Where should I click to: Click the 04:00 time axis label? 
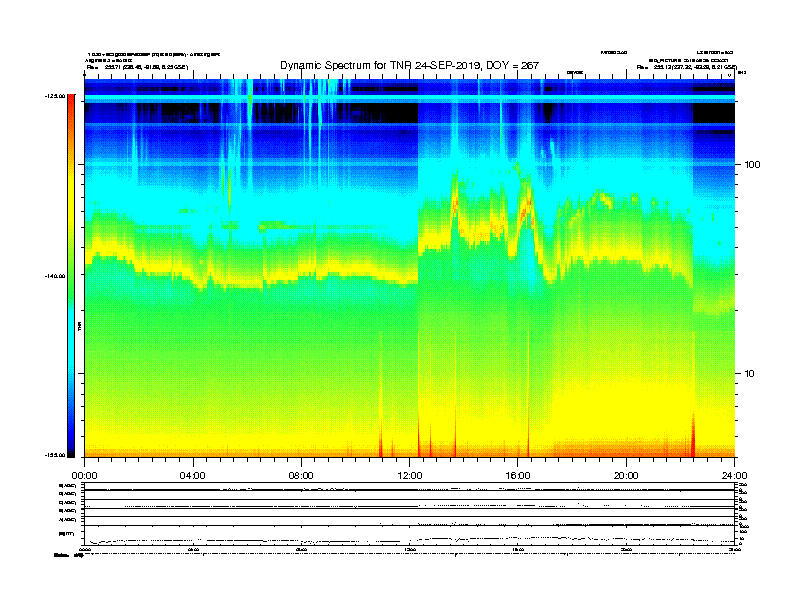[x=193, y=476]
